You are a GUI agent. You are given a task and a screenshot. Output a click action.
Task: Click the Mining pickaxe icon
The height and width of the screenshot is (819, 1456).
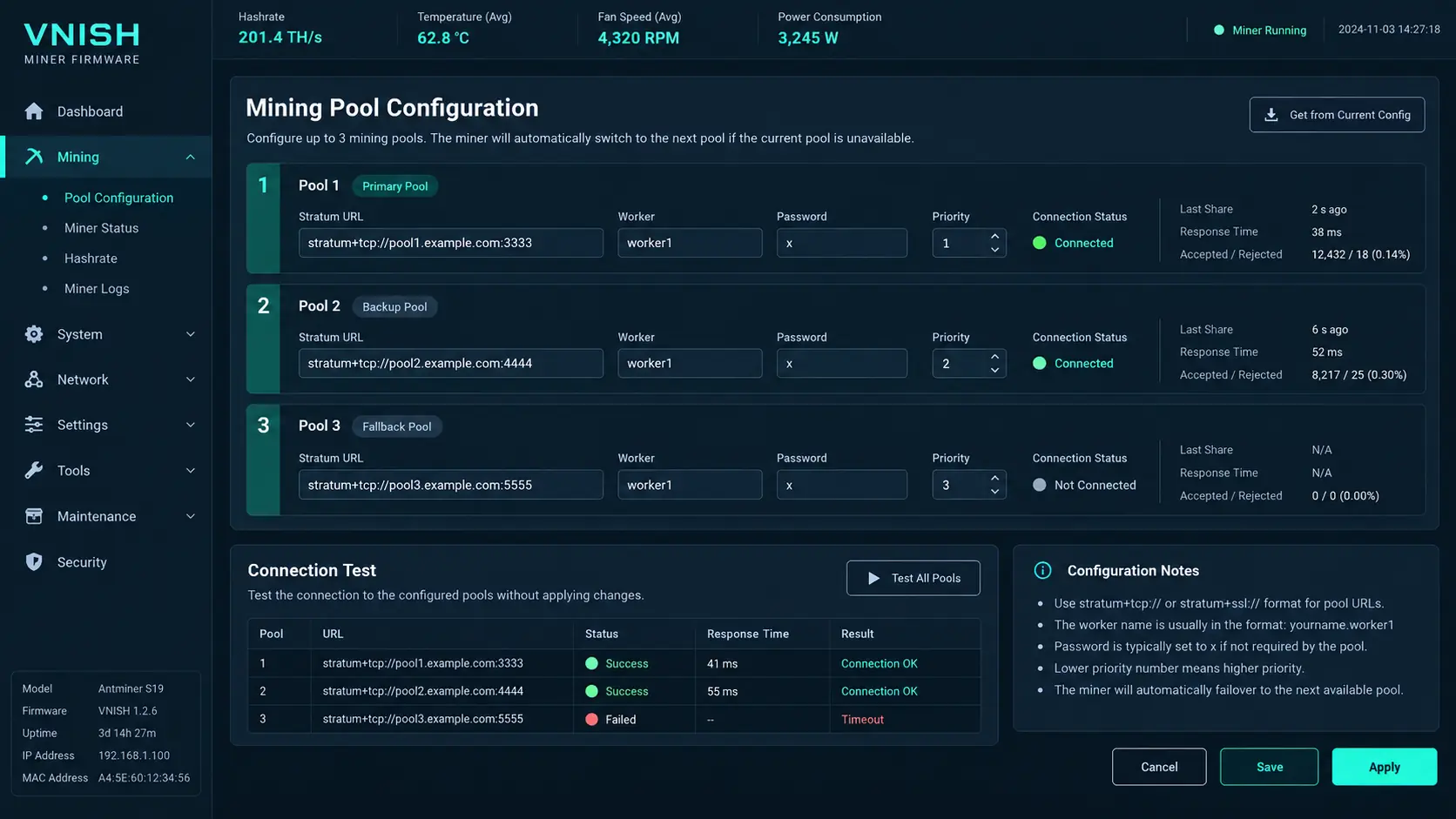[34, 157]
